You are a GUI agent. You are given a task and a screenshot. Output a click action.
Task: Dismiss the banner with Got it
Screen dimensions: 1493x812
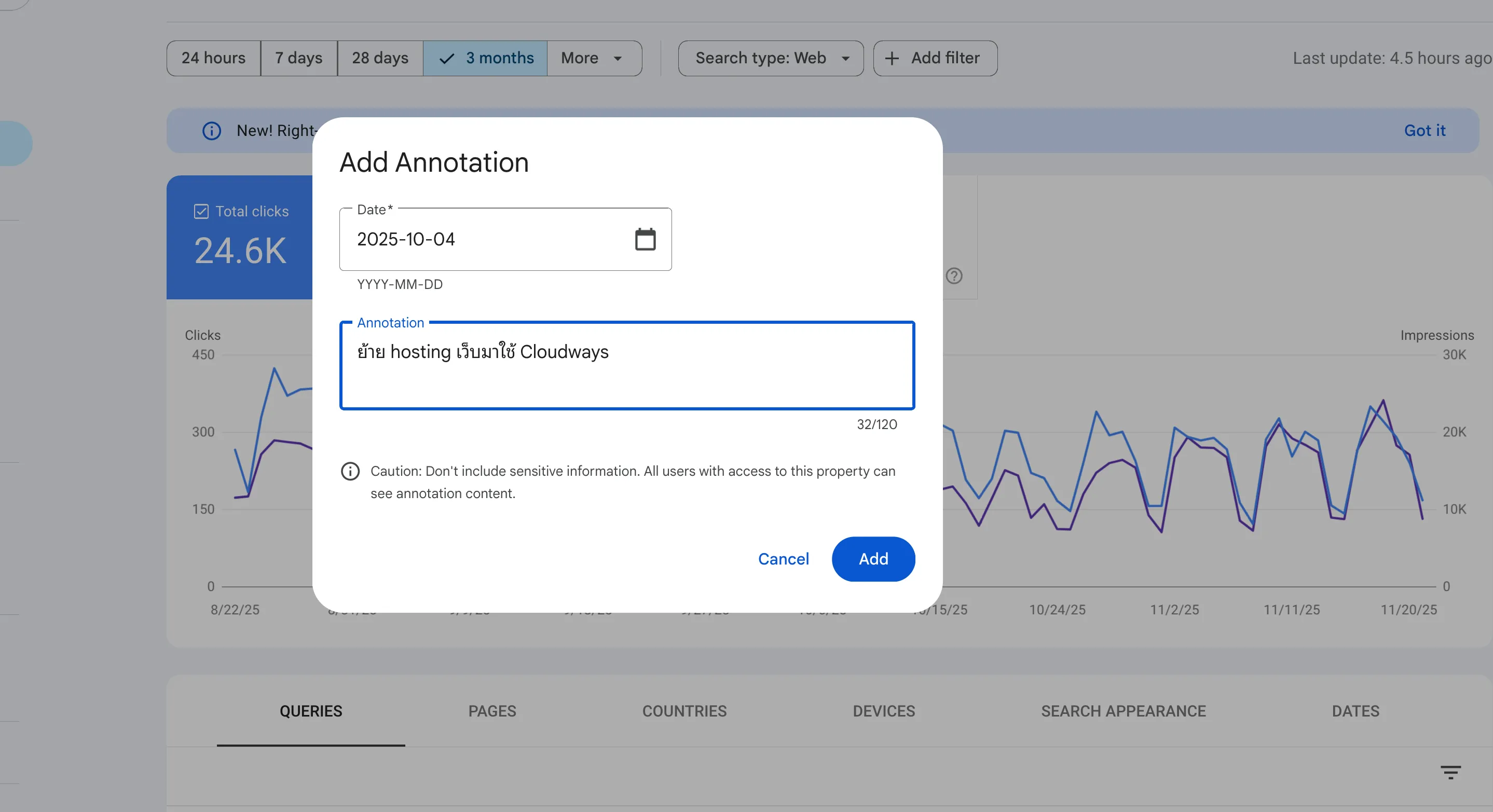click(x=1424, y=130)
